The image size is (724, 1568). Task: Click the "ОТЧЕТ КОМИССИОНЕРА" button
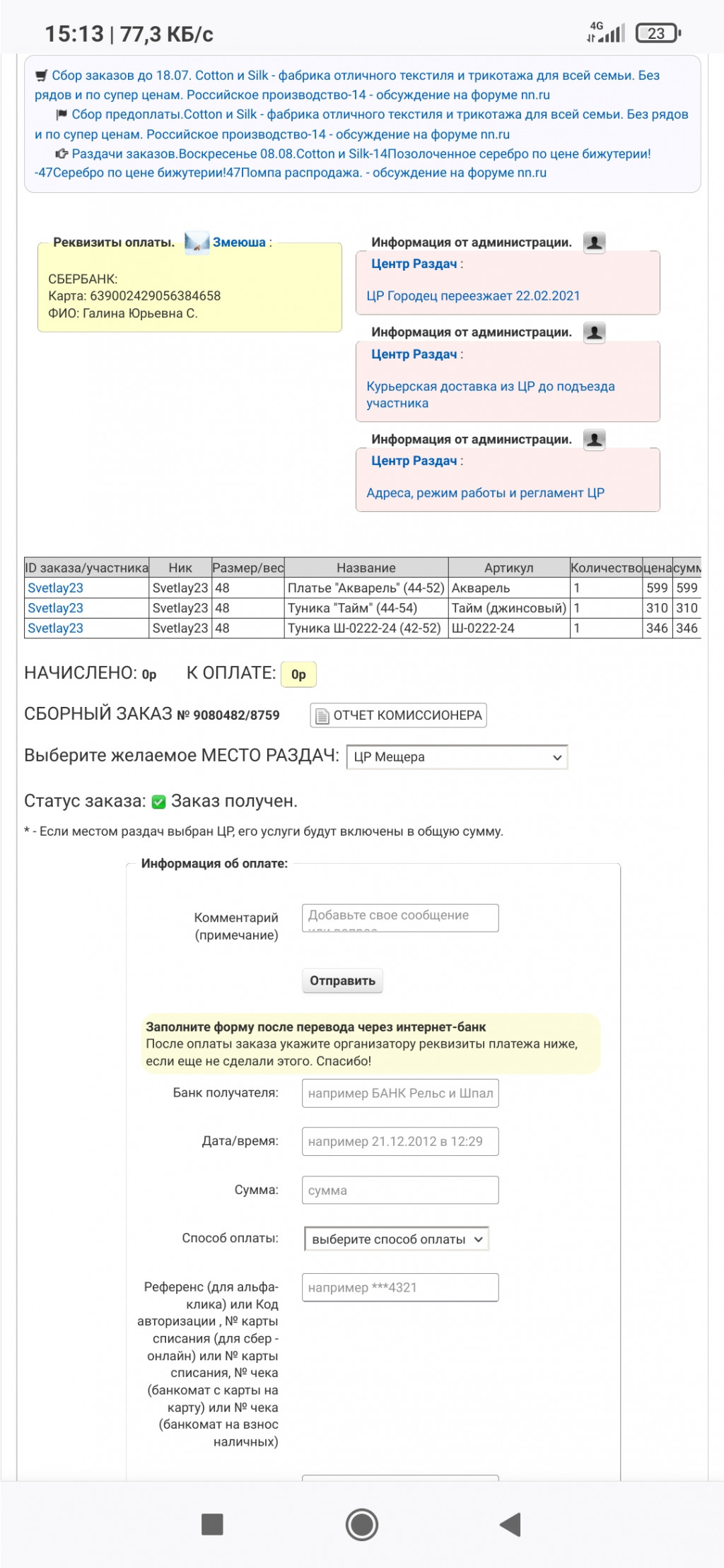point(399,715)
